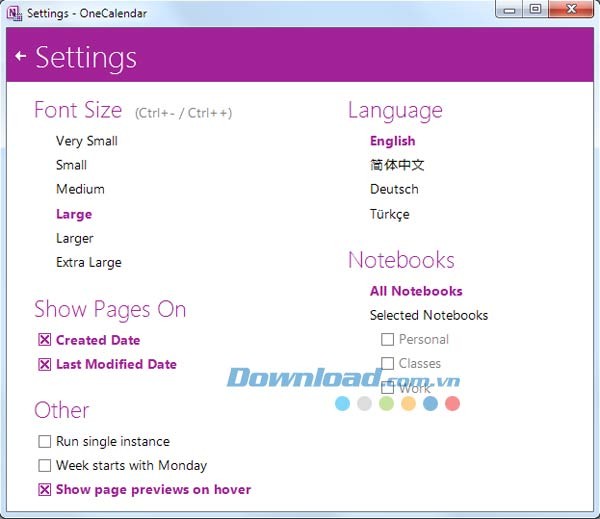Screen dimensions: 600x519
Task: Change language to Deutsch
Action: [394, 189]
